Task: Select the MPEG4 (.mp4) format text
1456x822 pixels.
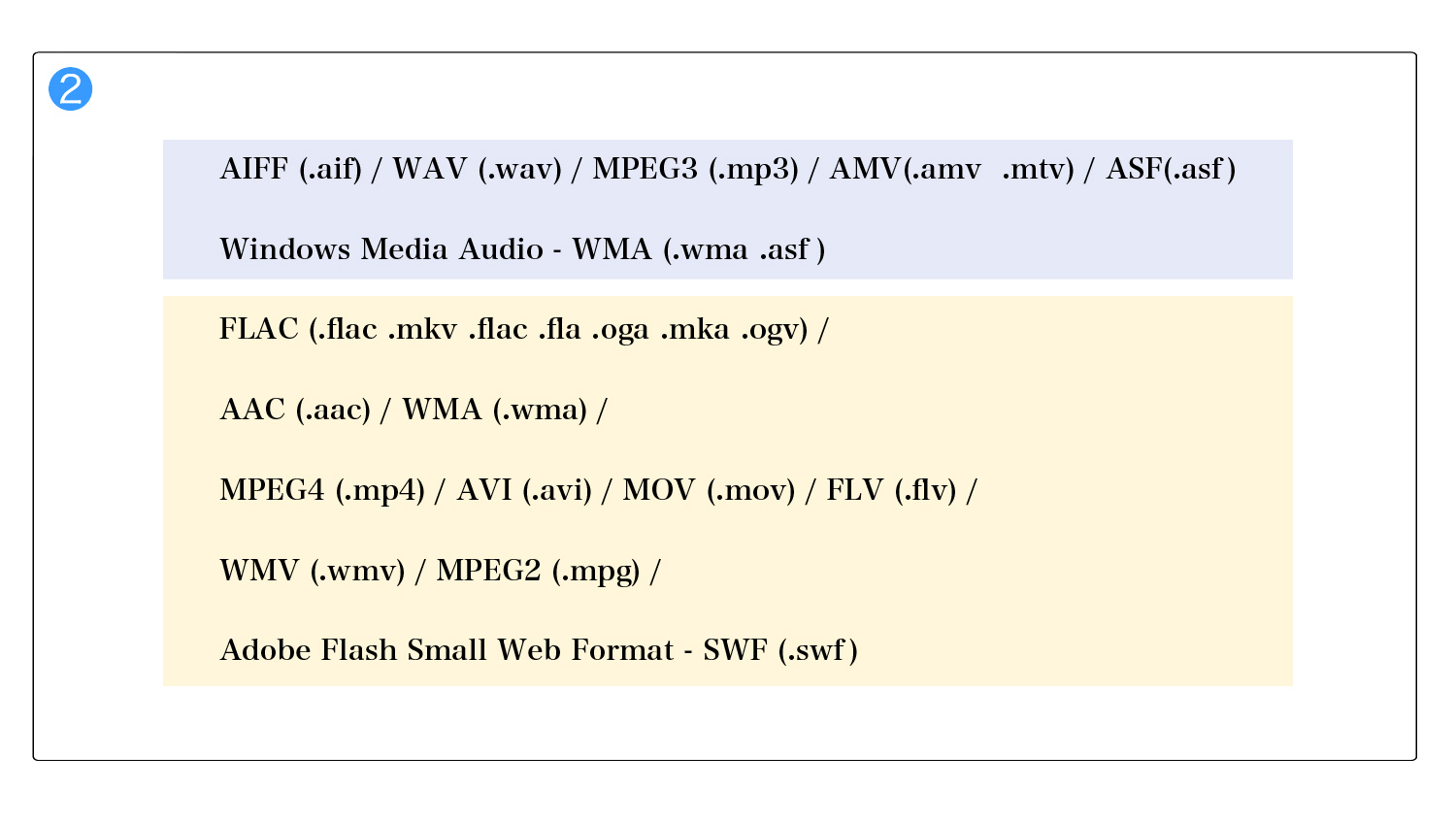Action: click(x=322, y=491)
